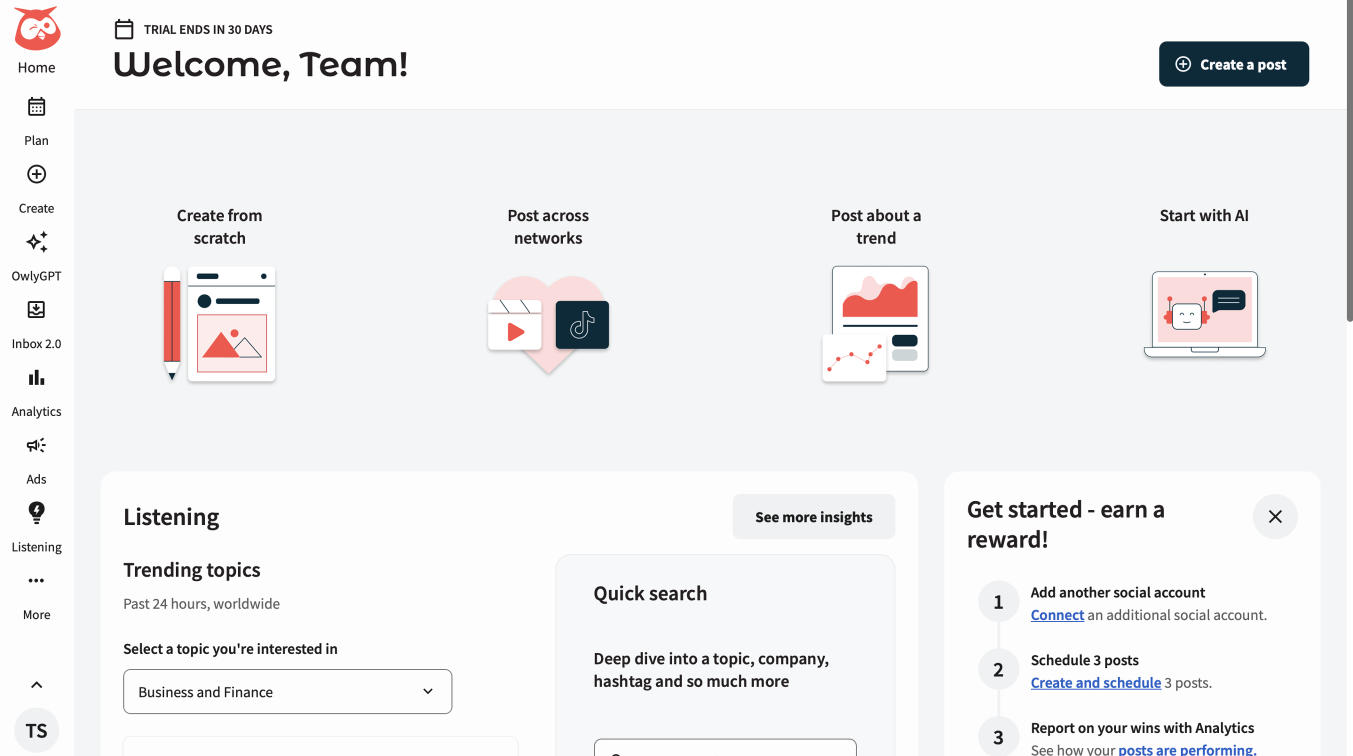
Task: Click the Create a post button
Action: click(x=1233, y=63)
